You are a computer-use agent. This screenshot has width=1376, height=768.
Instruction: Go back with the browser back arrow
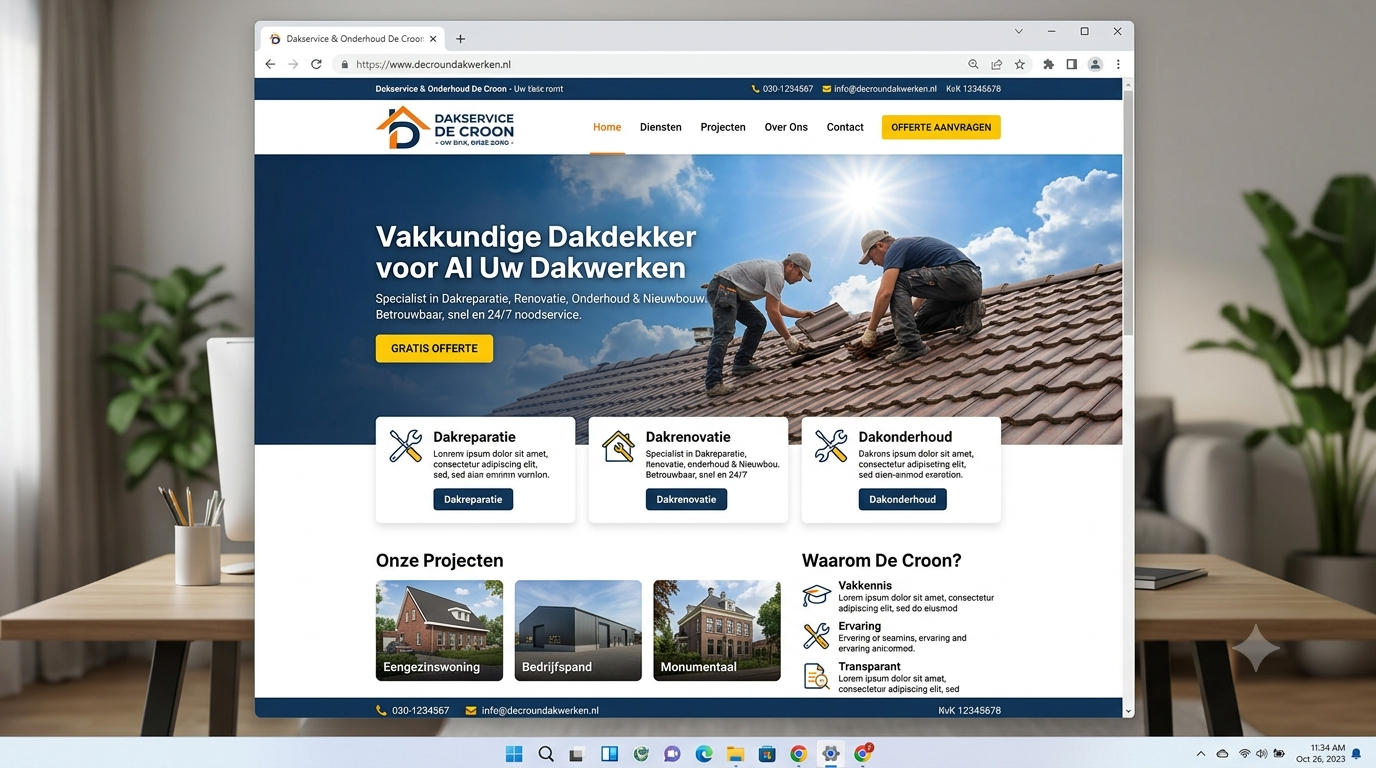(270, 64)
